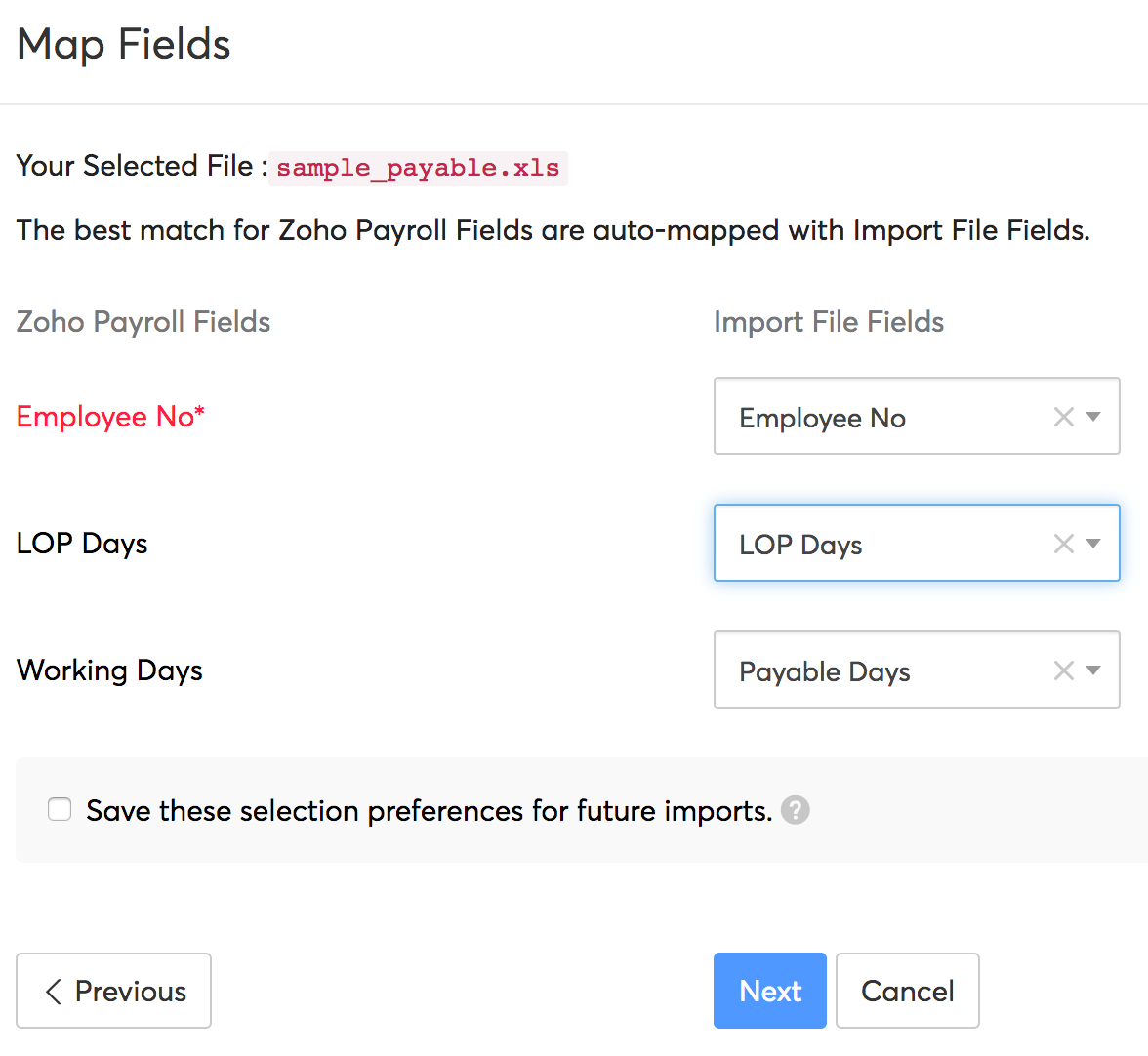
Task: Clear the Employee No import field selection
Action: pyautogui.click(x=1064, y=417)
